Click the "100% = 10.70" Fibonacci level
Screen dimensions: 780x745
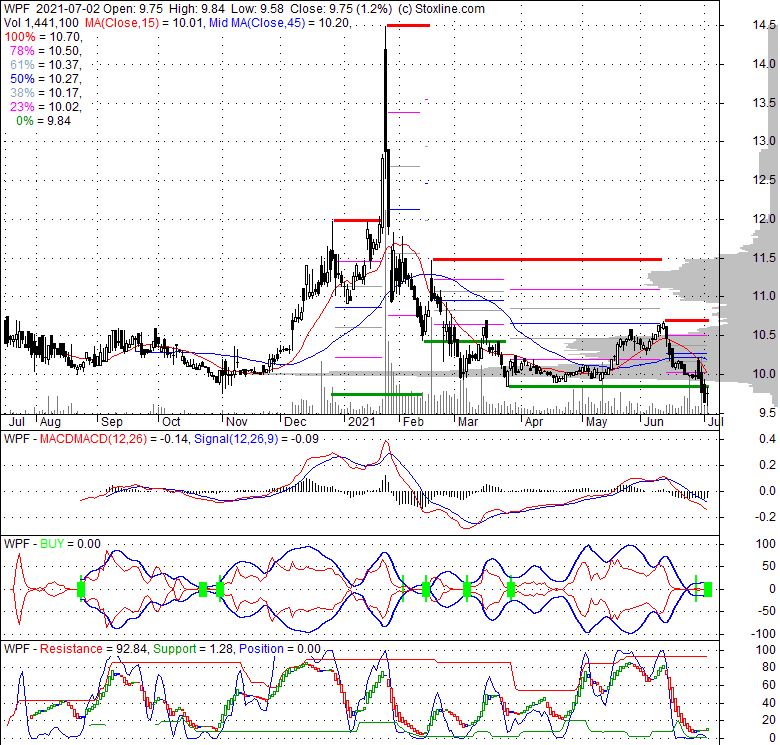click(43, 37)
